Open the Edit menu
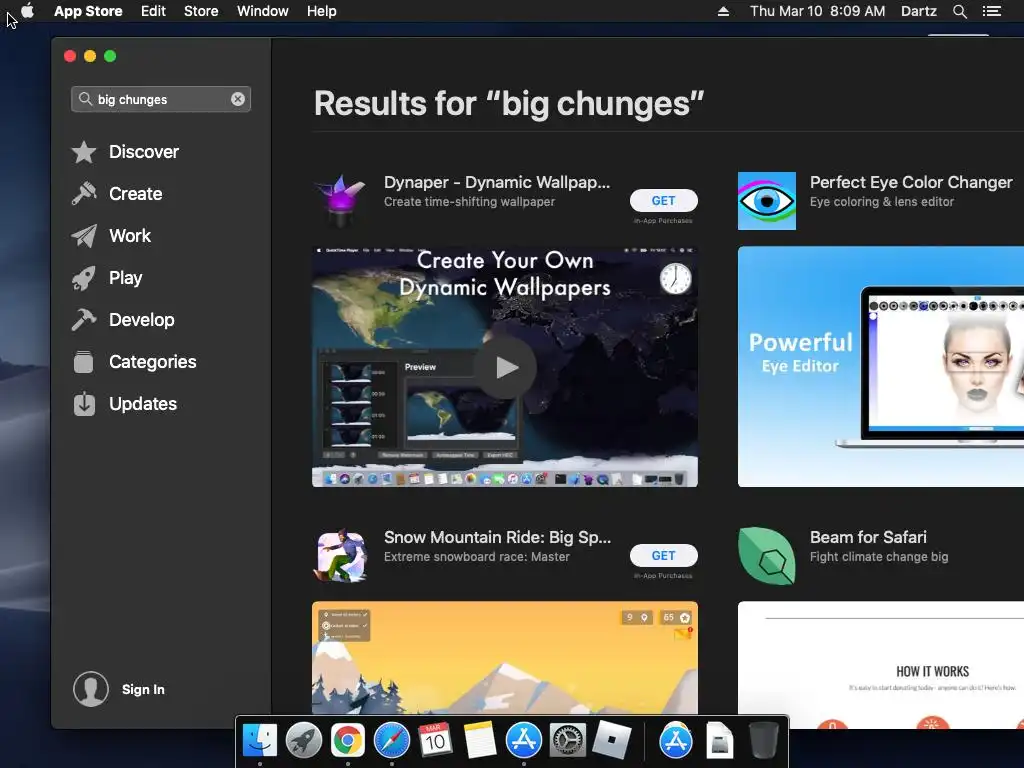Screen dimensions: 1024x768 click(153, 11)
